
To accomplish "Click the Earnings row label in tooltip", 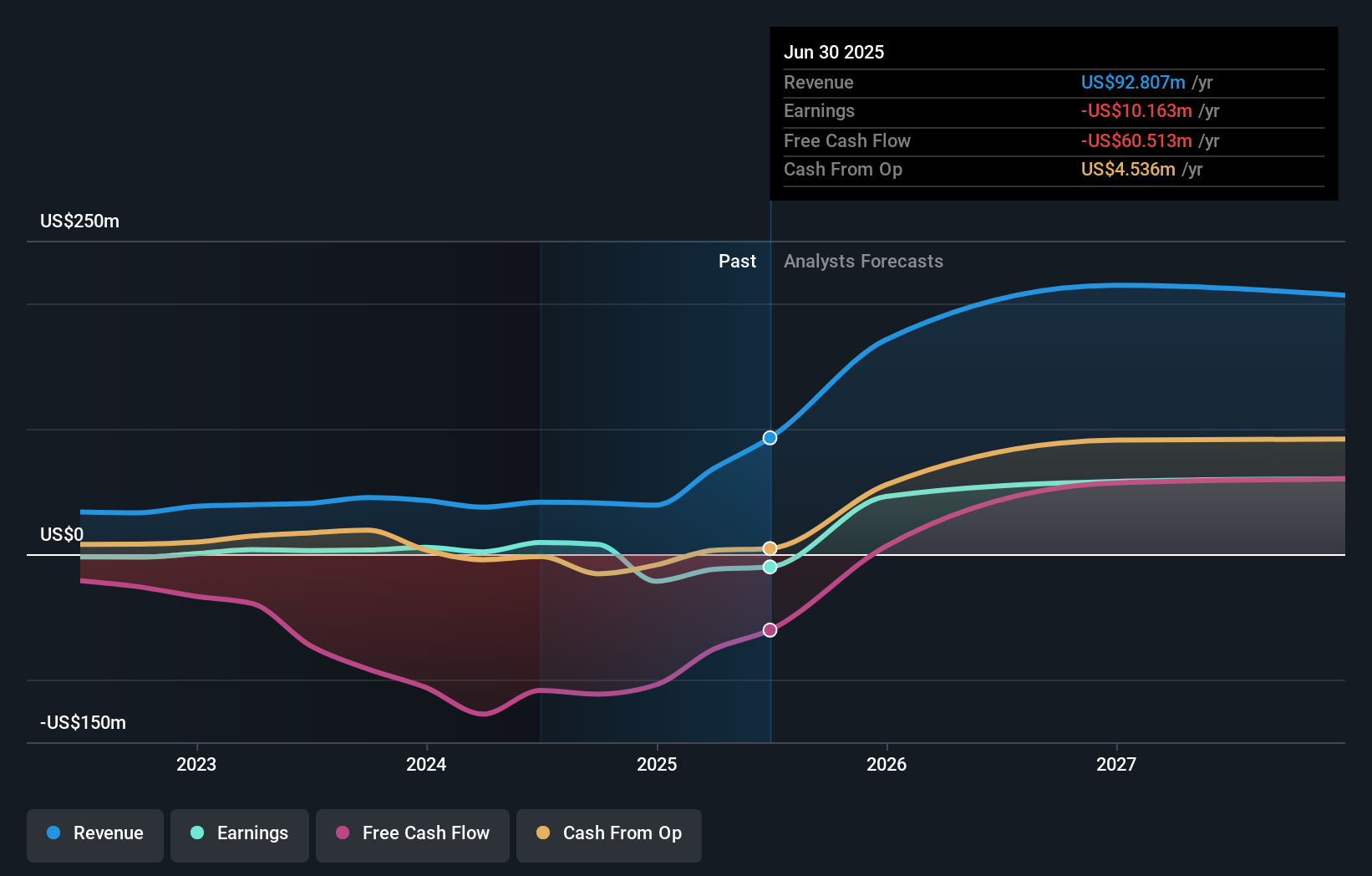I will click(x=819, y=110).
